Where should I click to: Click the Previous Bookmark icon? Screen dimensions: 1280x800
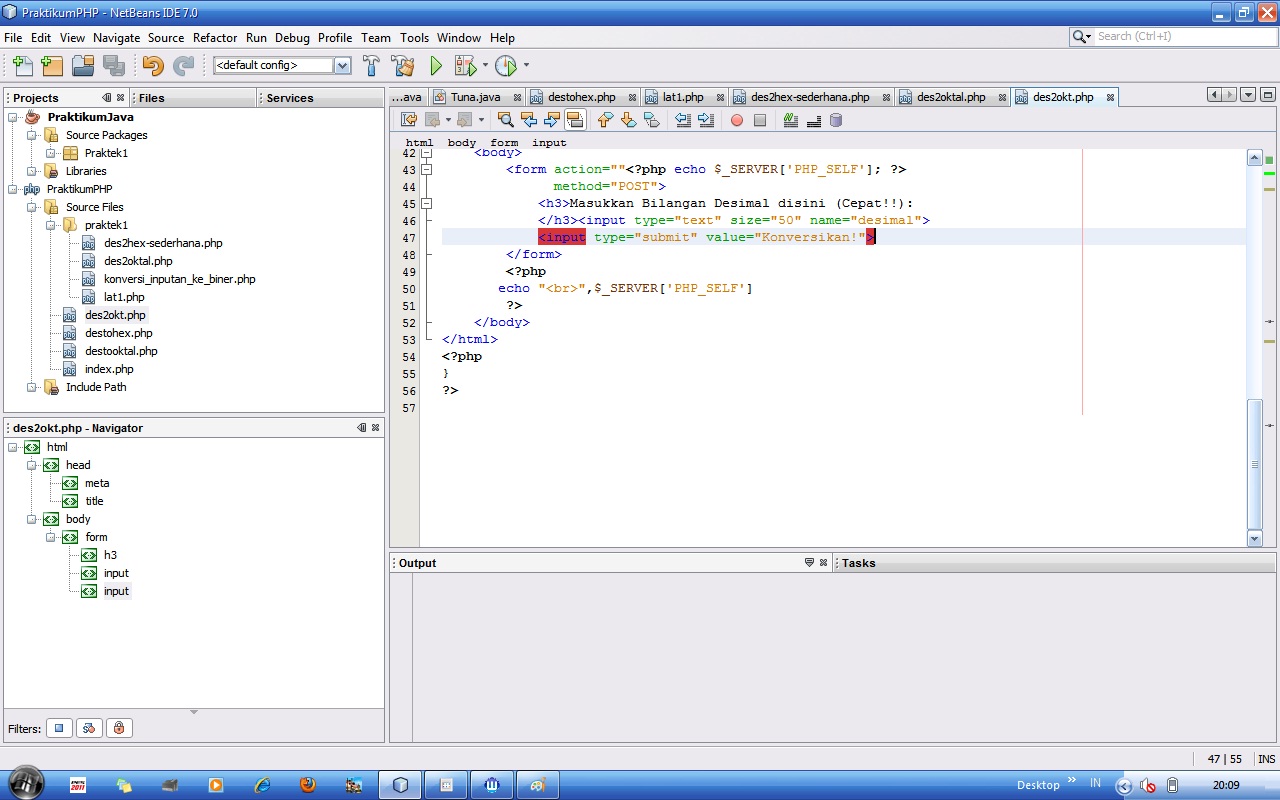tap(605, 120)
